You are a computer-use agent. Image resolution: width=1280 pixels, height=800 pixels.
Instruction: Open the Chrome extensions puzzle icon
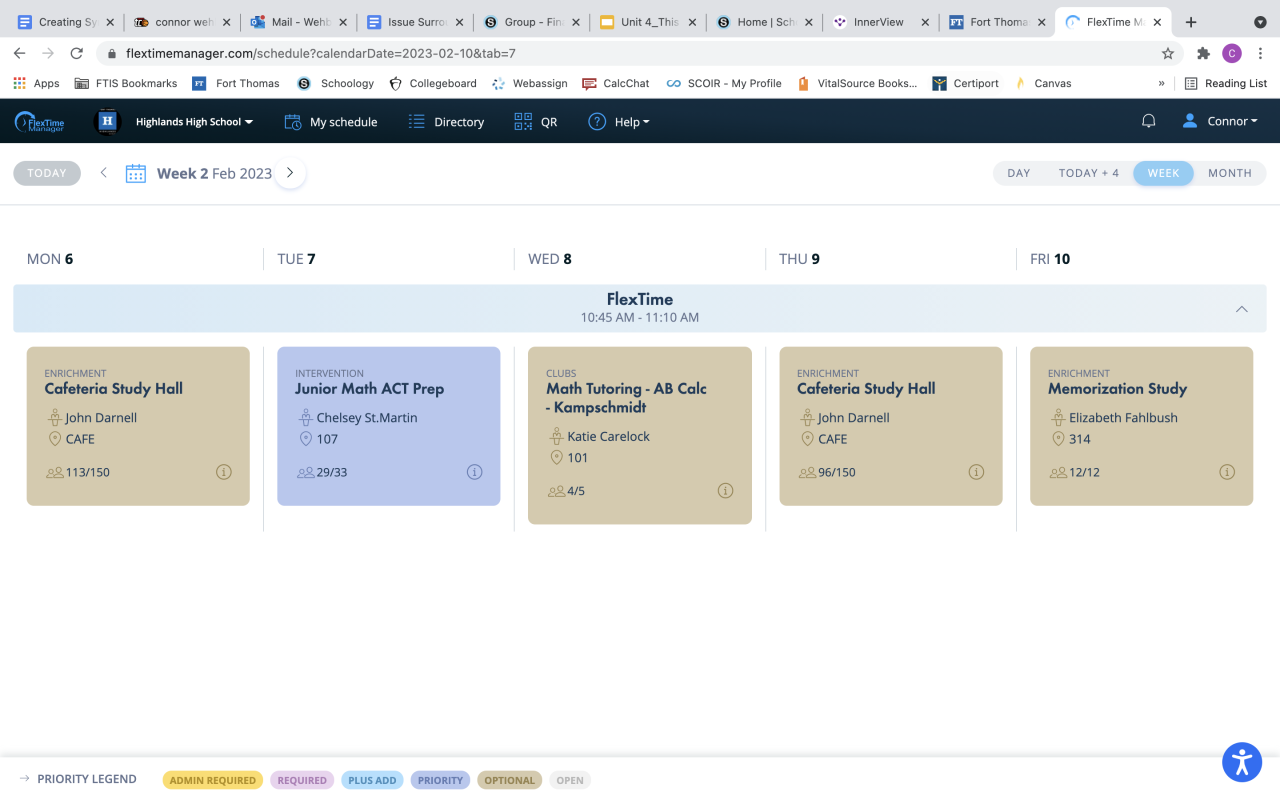coord(1203,53)
